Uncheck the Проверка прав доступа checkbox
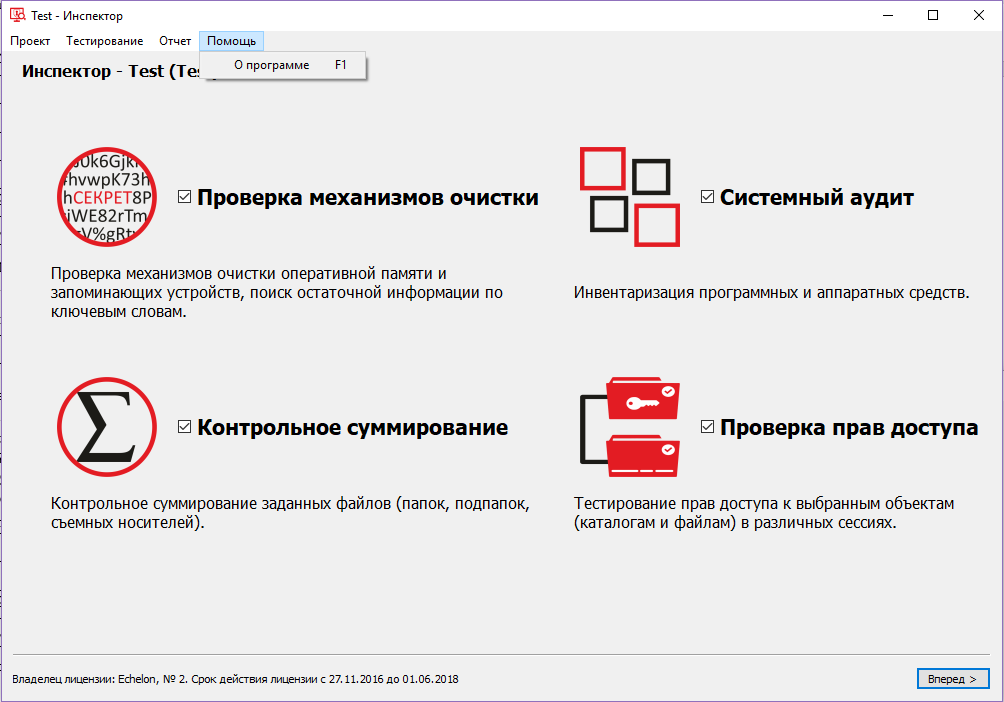 [707, 426]
